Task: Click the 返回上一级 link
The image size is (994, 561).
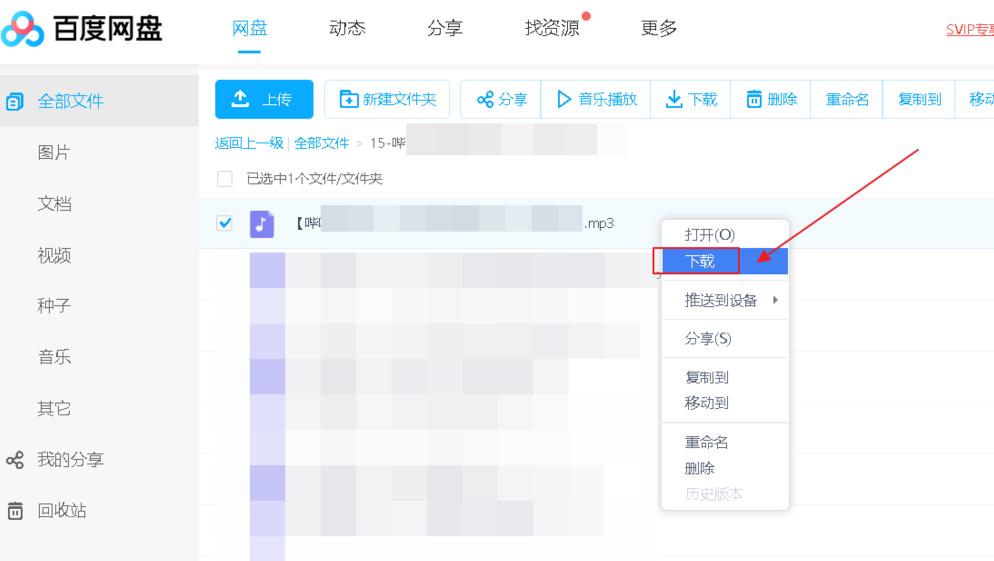Action: point(249,143)
